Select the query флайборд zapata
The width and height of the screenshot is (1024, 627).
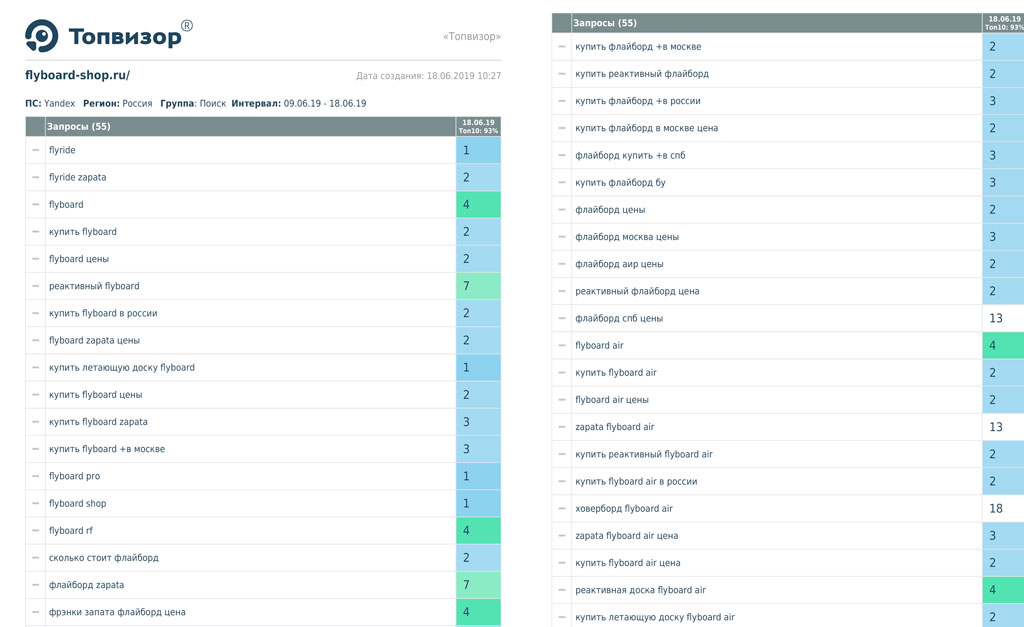click(86, 585)
